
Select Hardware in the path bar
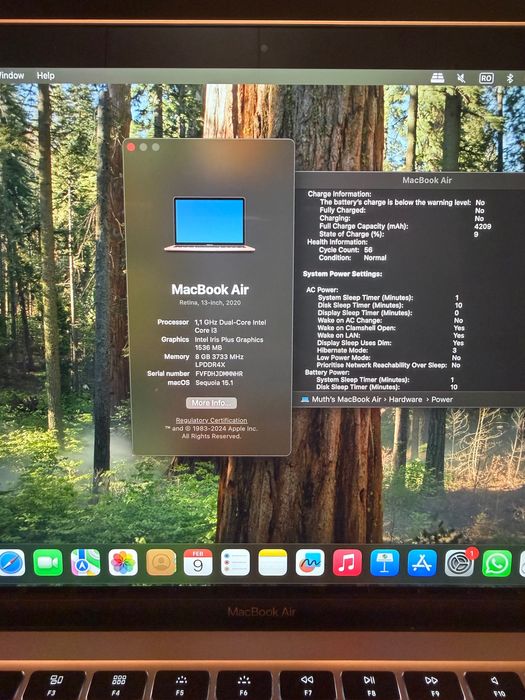[x=405, y=399]
